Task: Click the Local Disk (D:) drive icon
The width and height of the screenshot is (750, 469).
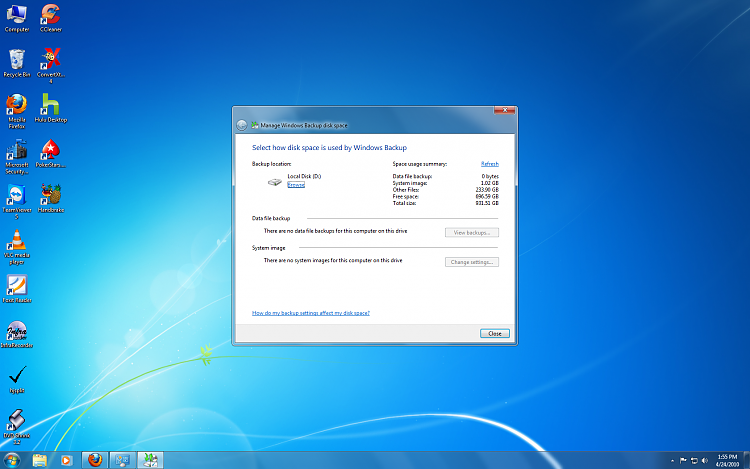Action: [x=275, y=182]
